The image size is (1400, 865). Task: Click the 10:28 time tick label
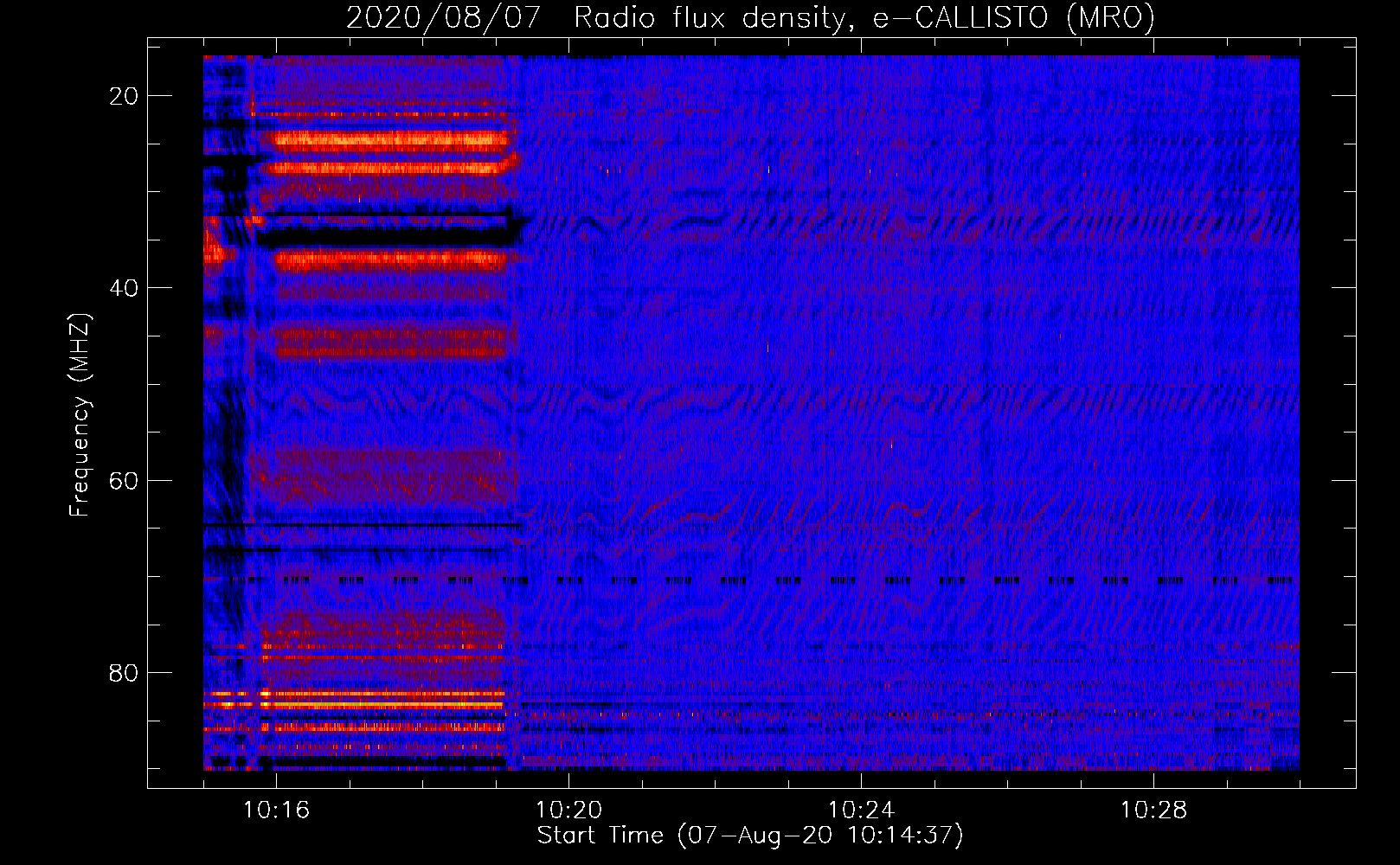[x=1153, y=811]
